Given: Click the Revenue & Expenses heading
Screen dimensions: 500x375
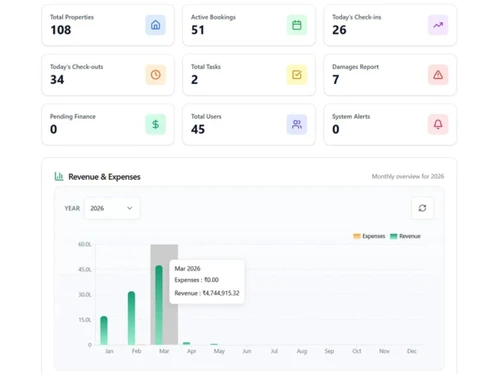Looking at the screenshot, I should click(104, 177).
